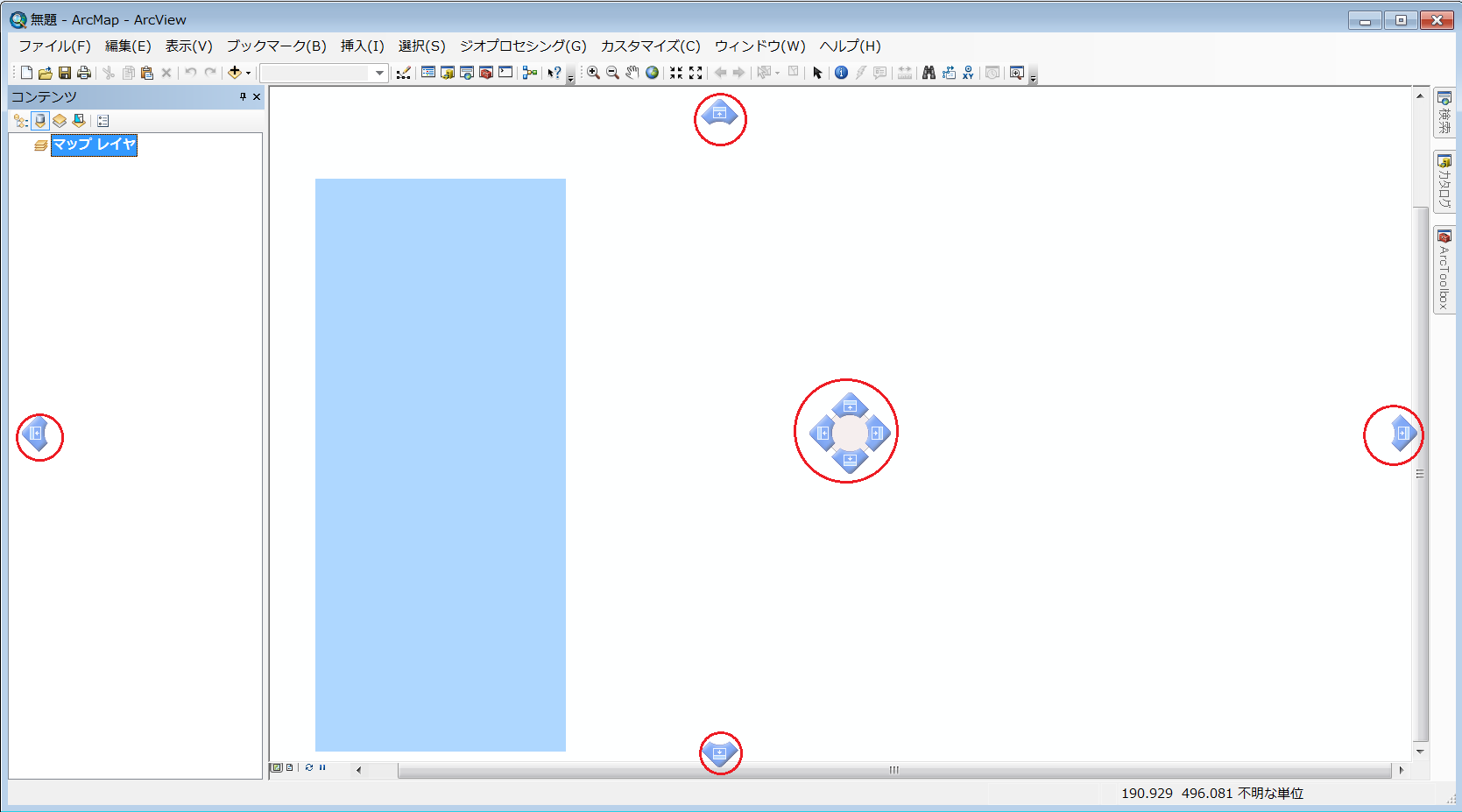Open the 選択(S) menu

point(421,46)
